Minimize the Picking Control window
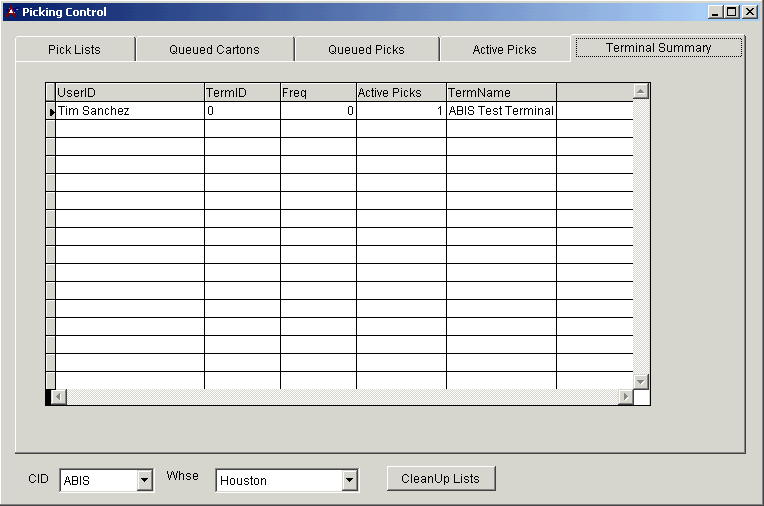The image size is (764, 506). pyautogui.click(x=716, y=12)
